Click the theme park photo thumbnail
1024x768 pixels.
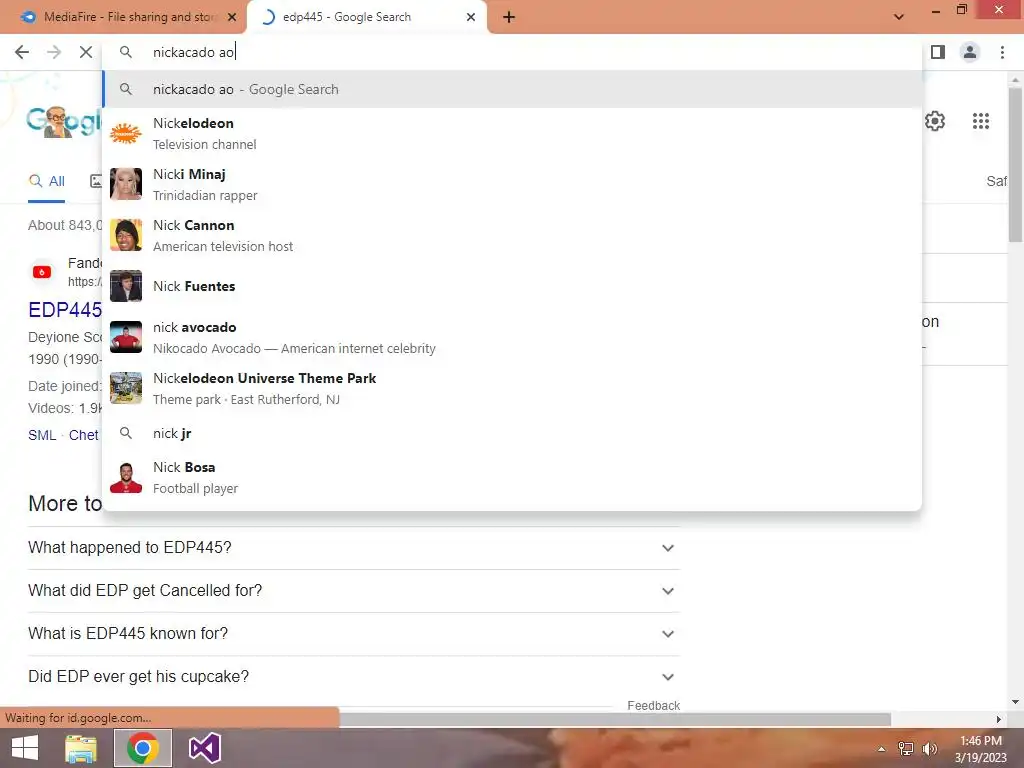[125, 388]
